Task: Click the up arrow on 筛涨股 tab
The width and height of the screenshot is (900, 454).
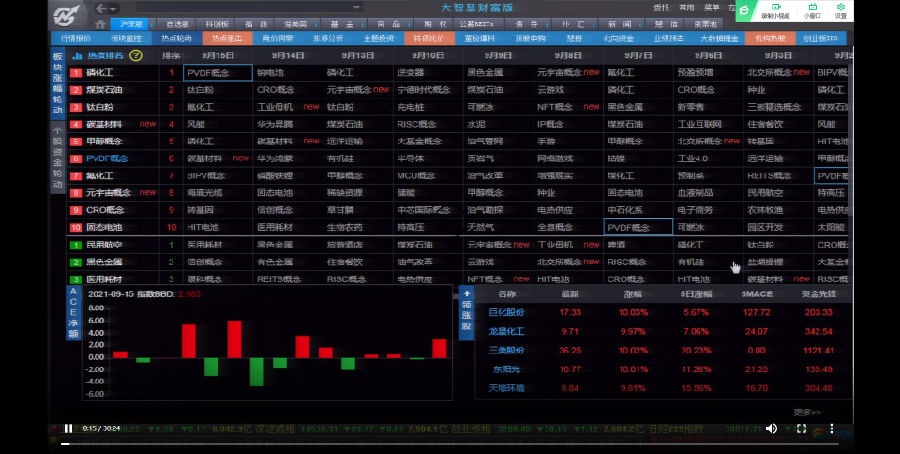Action: (x=467, y=293)
